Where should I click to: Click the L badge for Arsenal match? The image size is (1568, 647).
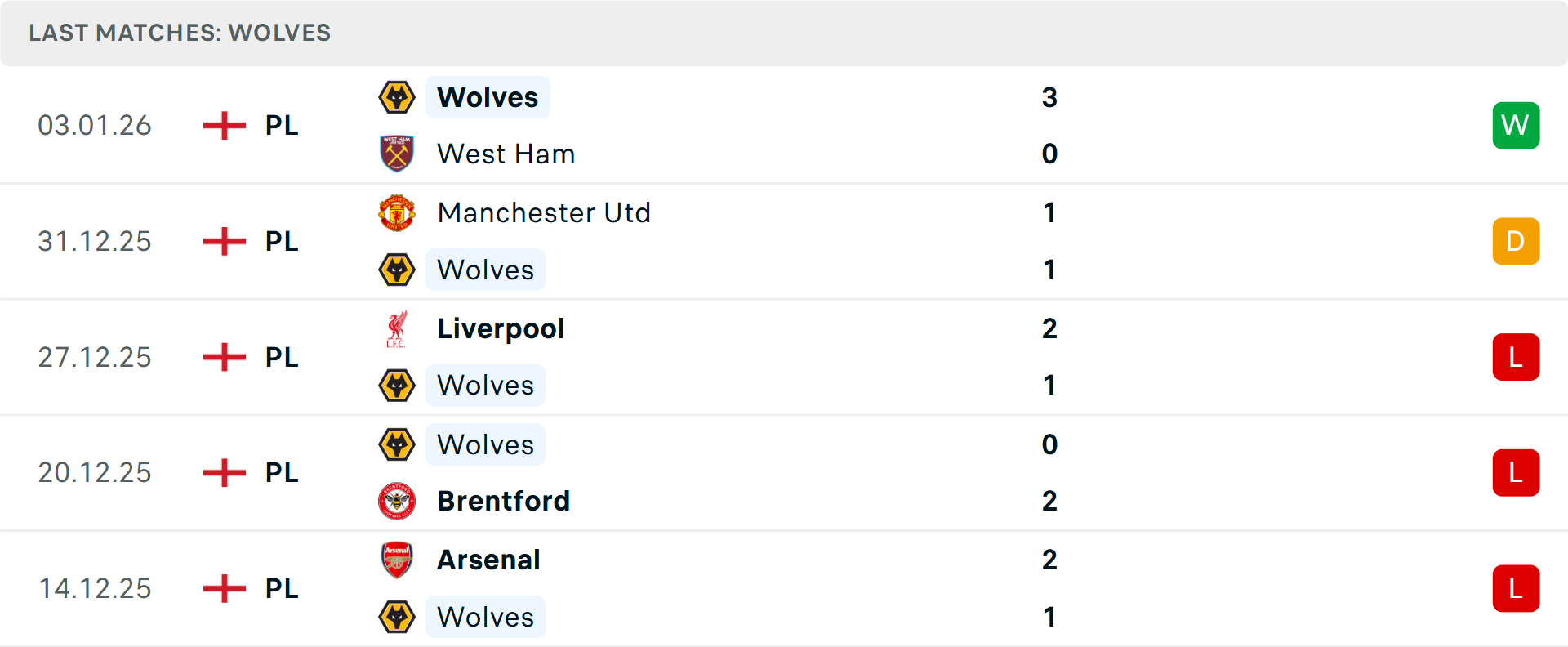(1516, 588)
